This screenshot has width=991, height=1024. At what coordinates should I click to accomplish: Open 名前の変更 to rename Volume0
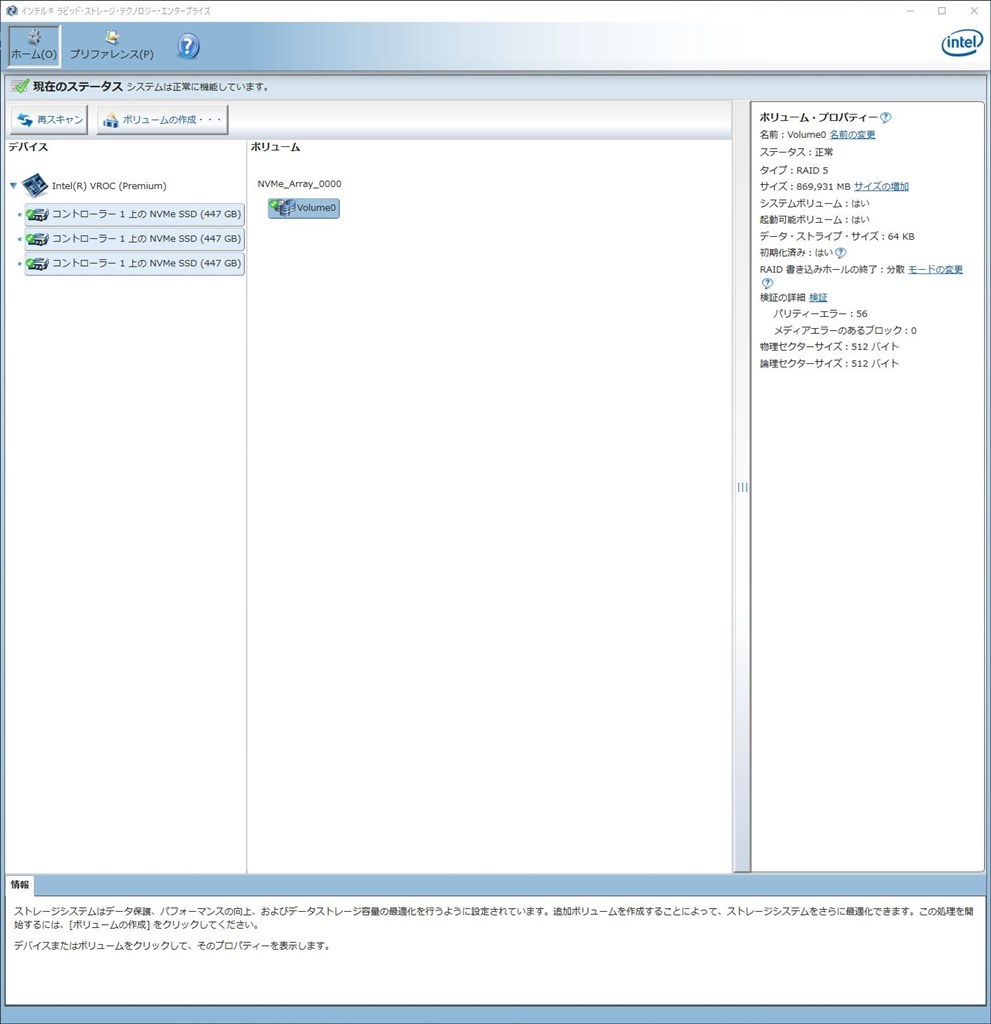[852, 133]
